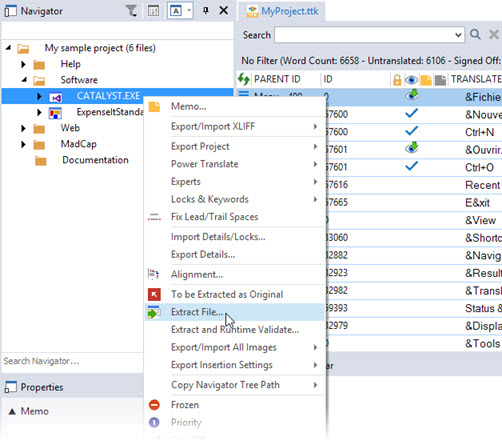Choose Import Details/Locks...
Image resolution: width=502 pixels, height=441 pixels.
(235, 237)
